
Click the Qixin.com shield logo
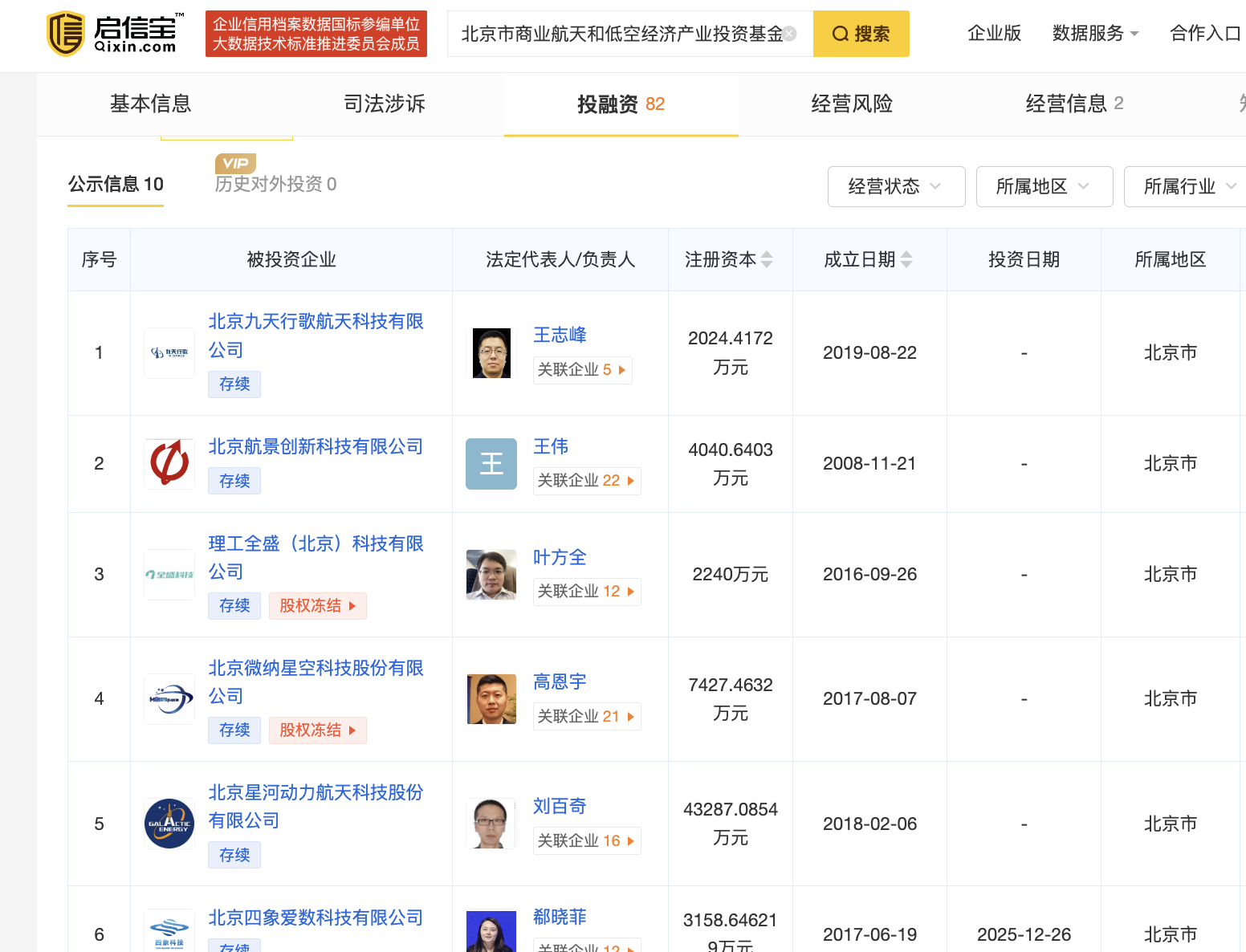pos(66,34)
